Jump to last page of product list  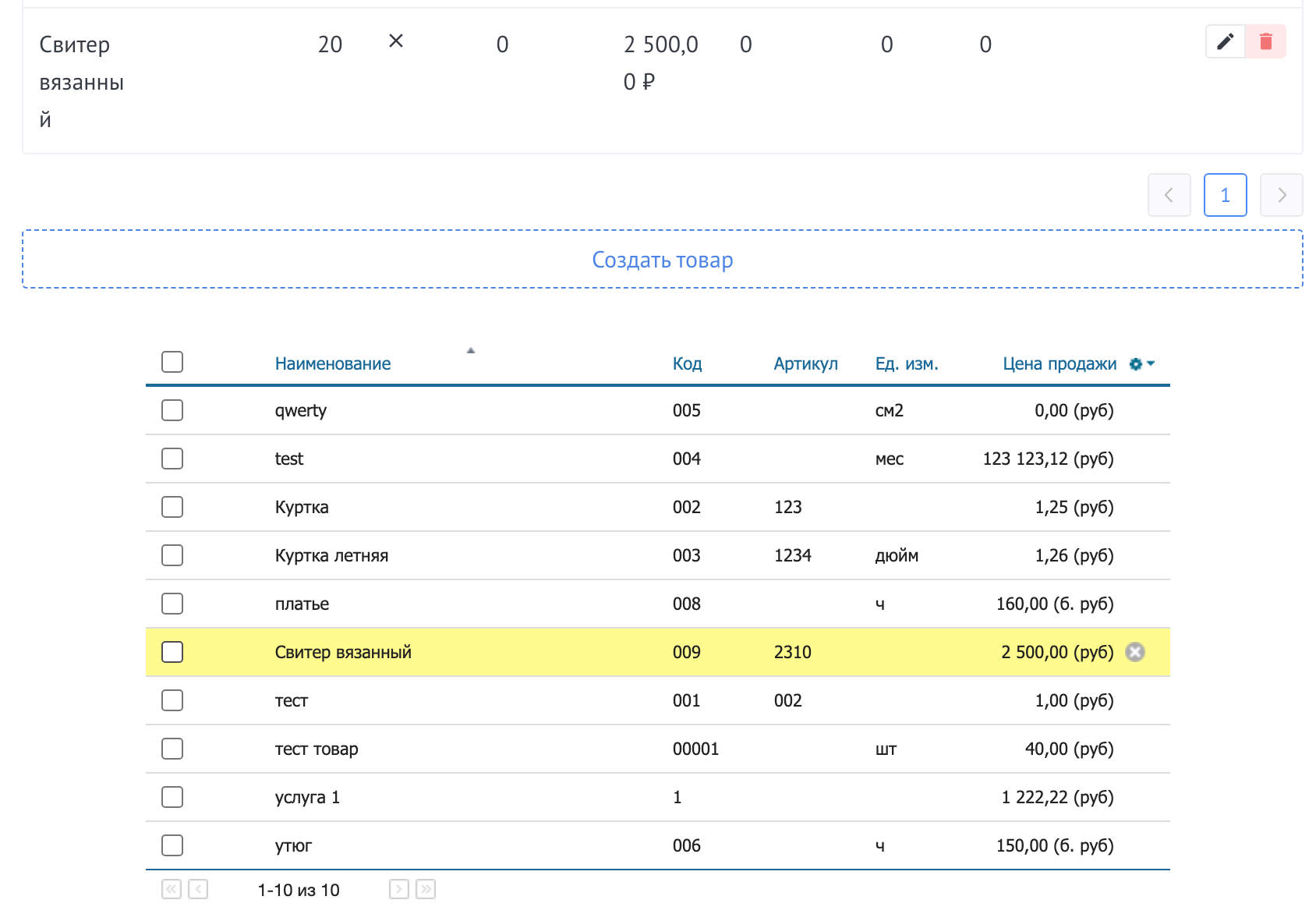pyautogui.click(x=426, y=889)
